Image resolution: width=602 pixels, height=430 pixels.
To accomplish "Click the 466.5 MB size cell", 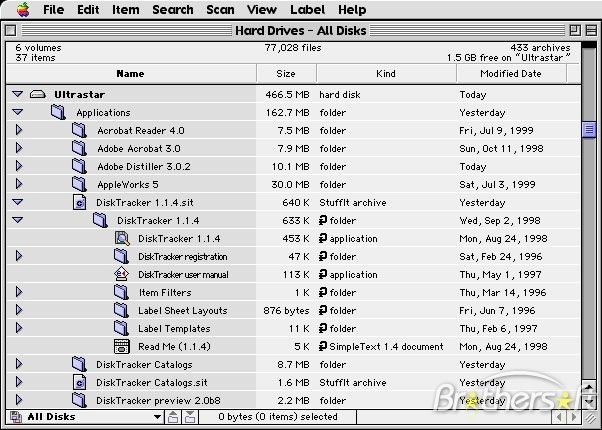I will 287,94.
